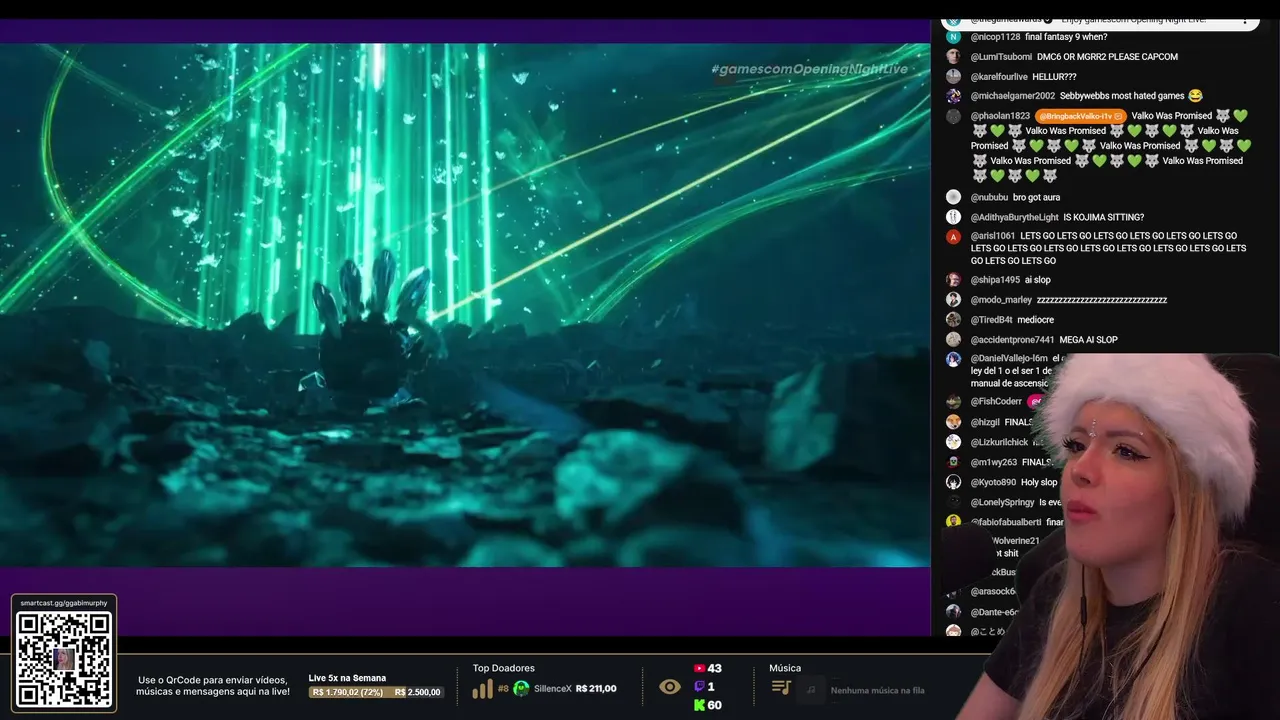This screenshot has height=720, width=1280.
Task: Click the 'Top Doadores' heading
Action: tap(504, 668)
